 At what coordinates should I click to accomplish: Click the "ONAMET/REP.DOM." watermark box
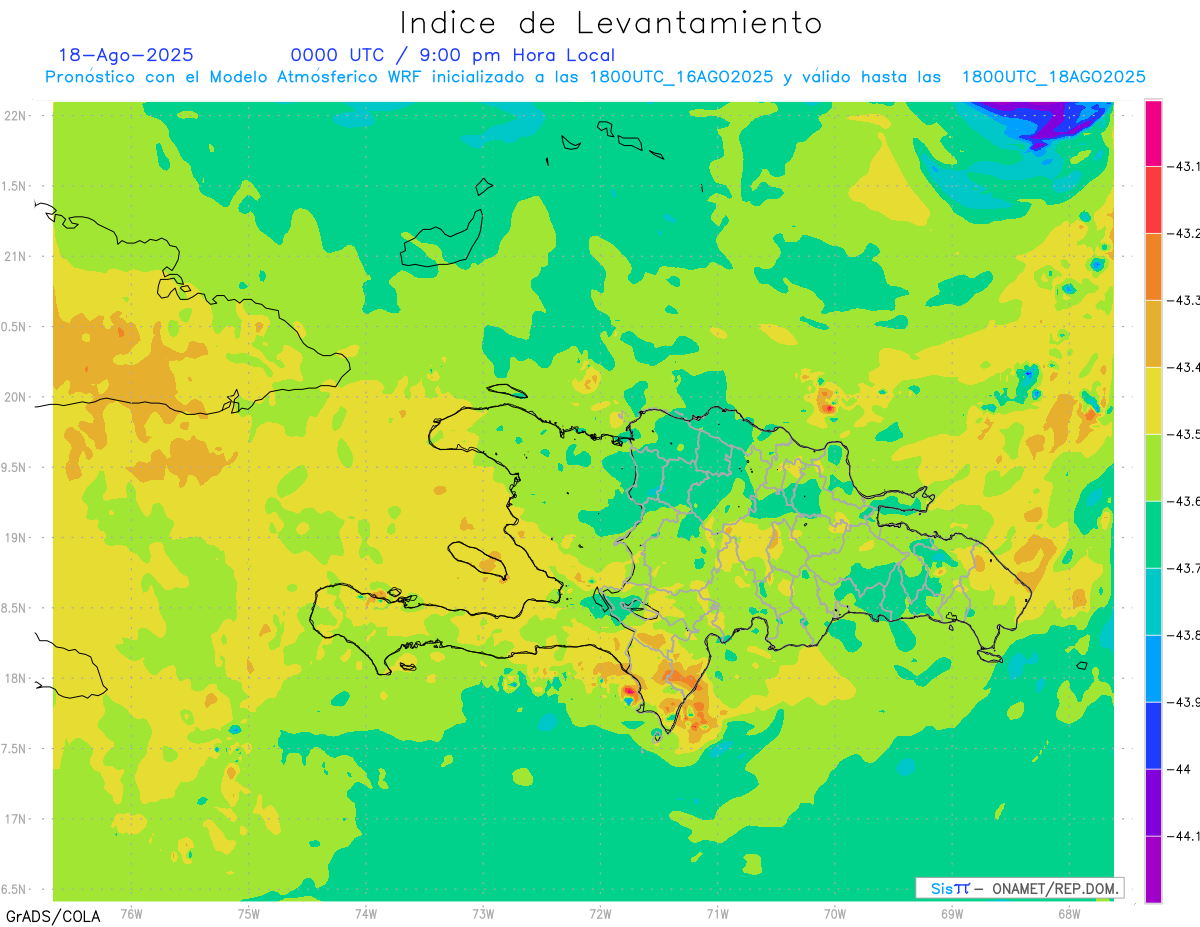tap(1020, 888)
